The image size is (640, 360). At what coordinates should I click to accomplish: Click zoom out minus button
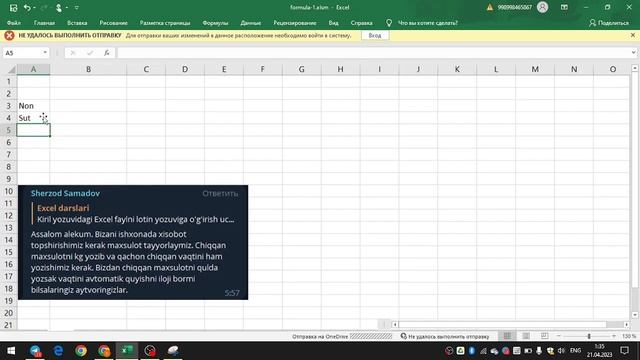559,336
